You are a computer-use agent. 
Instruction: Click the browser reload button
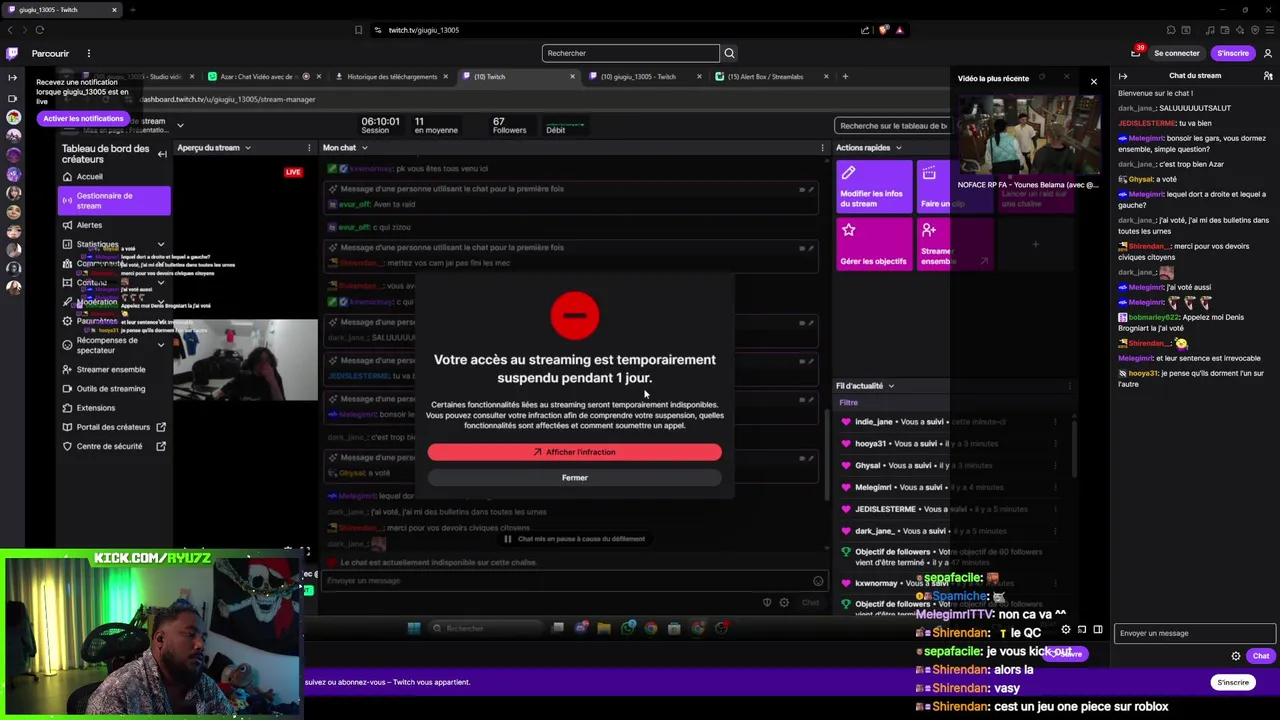40,30
